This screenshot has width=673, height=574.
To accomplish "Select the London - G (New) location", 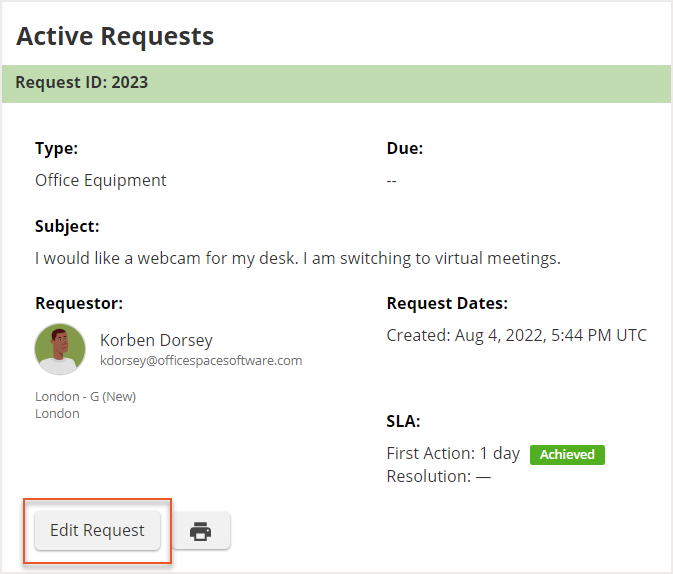I will point(85,396).
